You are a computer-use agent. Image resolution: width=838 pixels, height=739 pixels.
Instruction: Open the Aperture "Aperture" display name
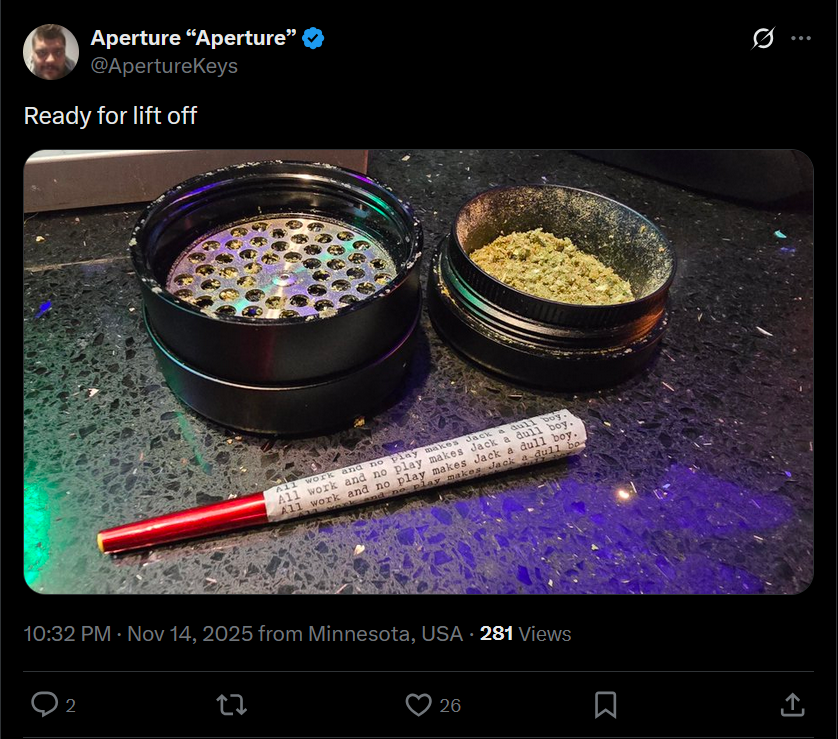tap(193, 38)
